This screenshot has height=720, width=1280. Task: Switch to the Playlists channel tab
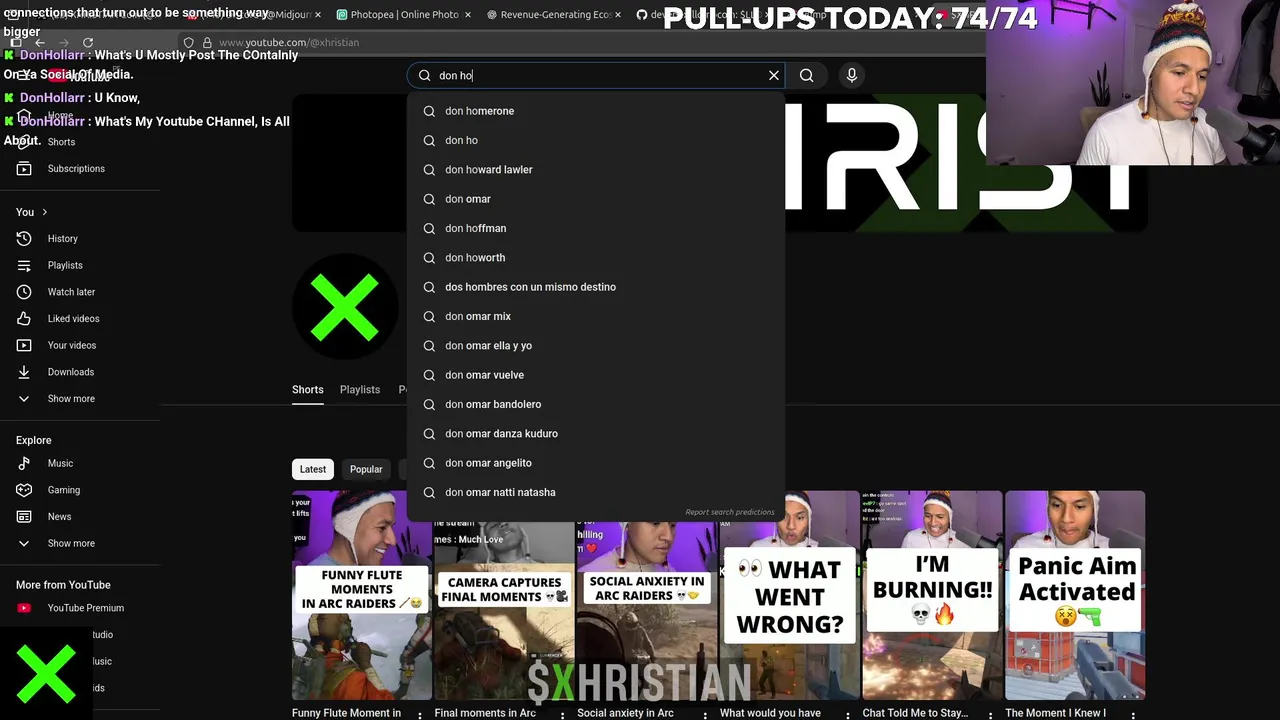tap(360, 389)
